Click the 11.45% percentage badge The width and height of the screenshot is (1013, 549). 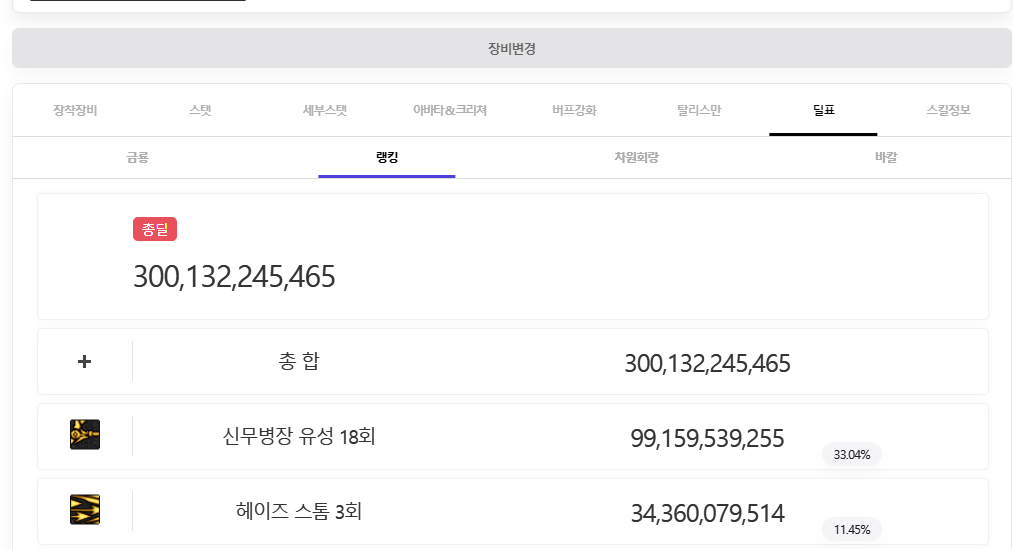tap(852, 530)
